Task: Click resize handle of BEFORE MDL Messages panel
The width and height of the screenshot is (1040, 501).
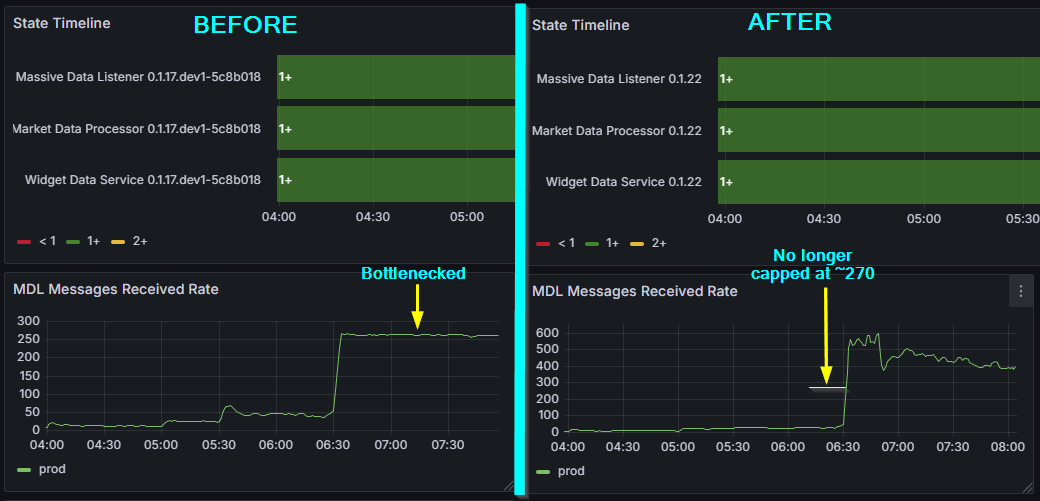Action: tap(508, 487)
